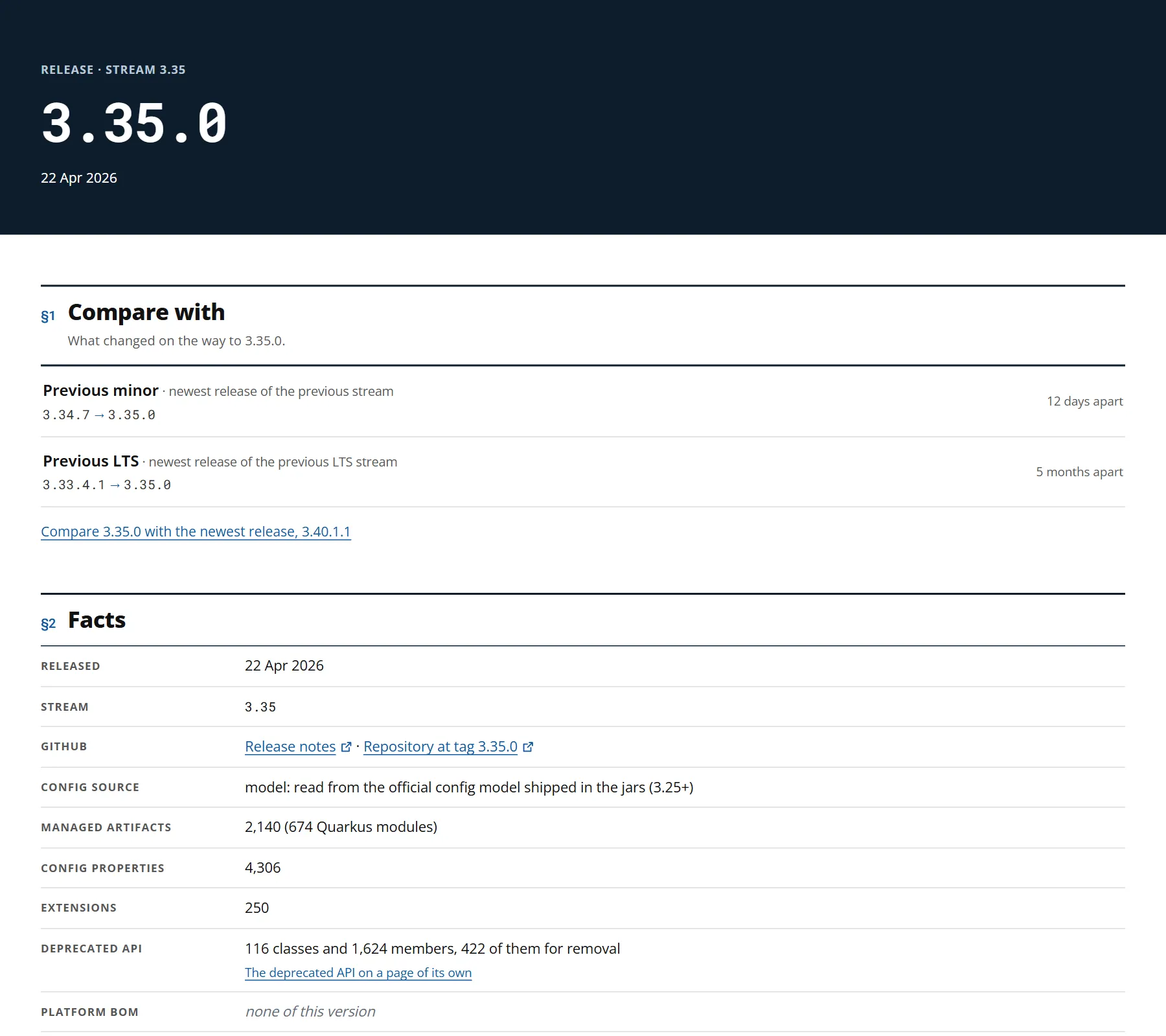The width and height of the screenshot is (1166, 1036).
Task: Click the MANAGED ARTIFACTS row label
Action: [x=106, y=827]
